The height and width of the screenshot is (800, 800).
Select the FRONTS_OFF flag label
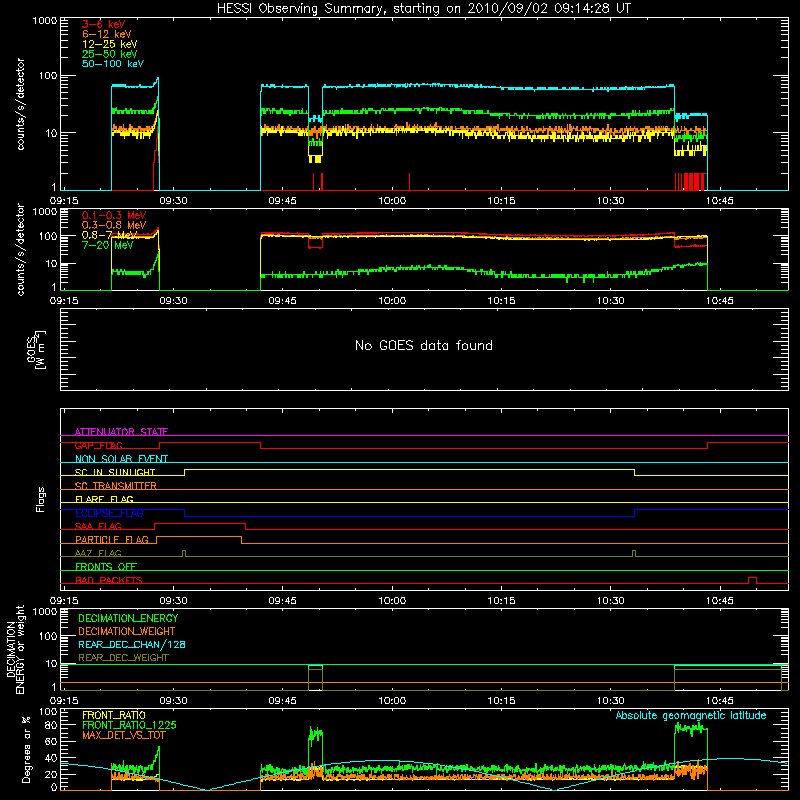click(x=105, y=566)
